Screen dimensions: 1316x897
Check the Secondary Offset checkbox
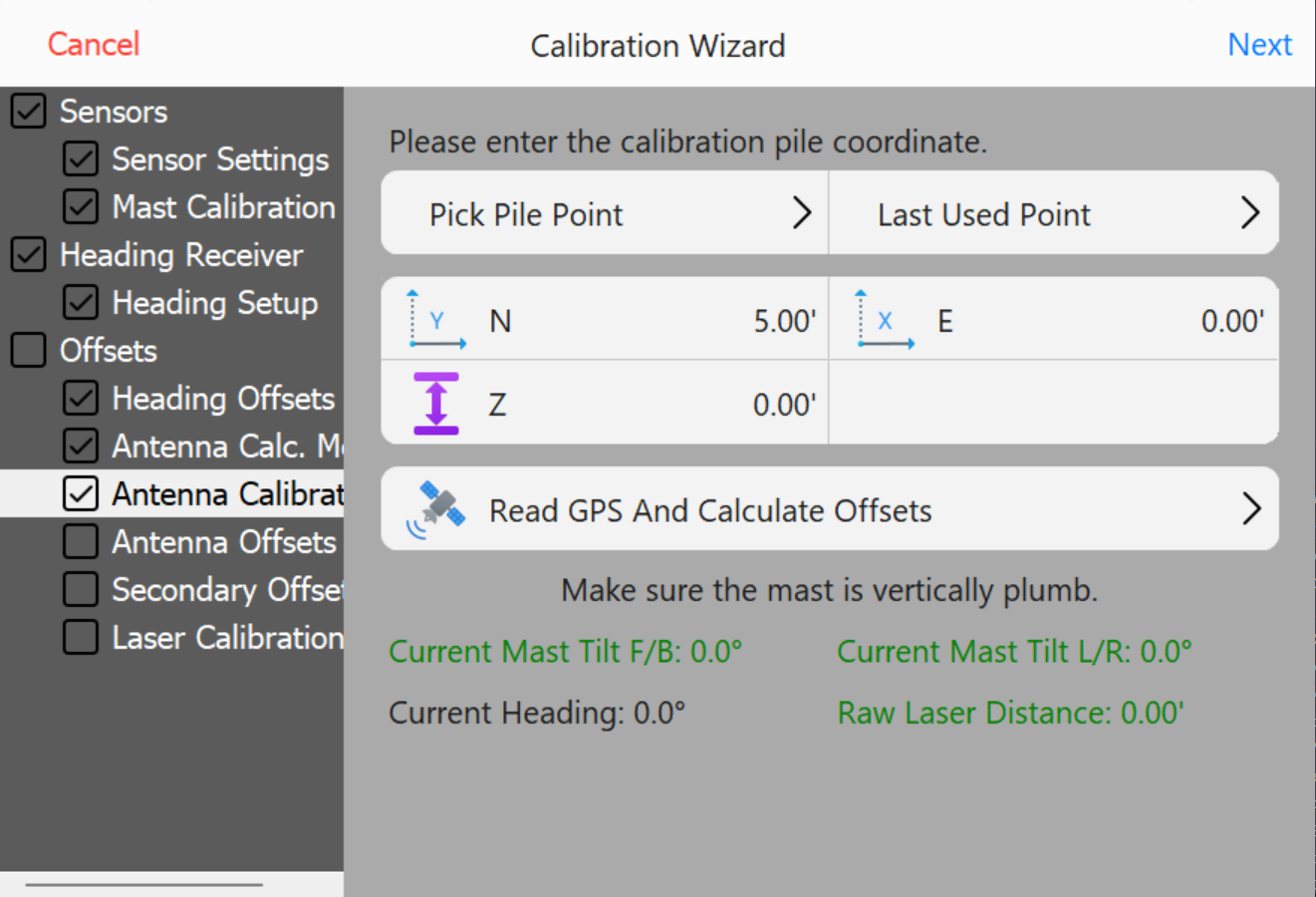pyautogui.click(x=81, y=589)
